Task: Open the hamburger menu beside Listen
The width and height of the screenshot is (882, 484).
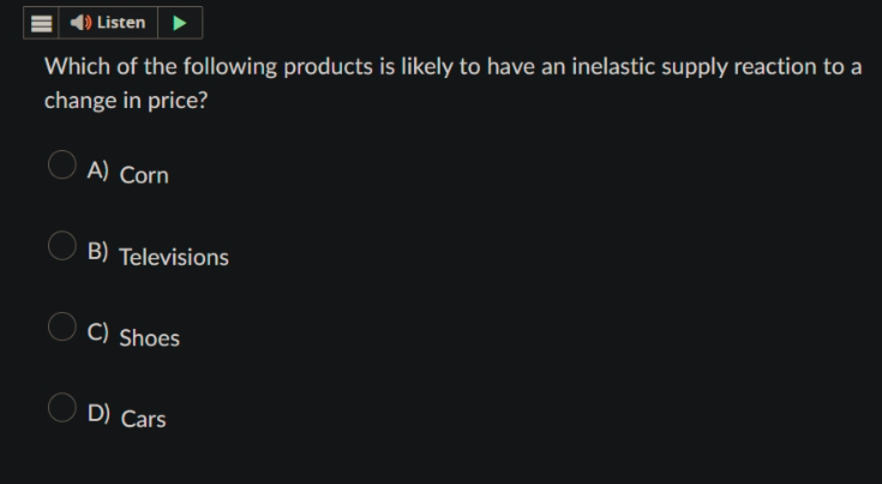Action: click(41, 23)
